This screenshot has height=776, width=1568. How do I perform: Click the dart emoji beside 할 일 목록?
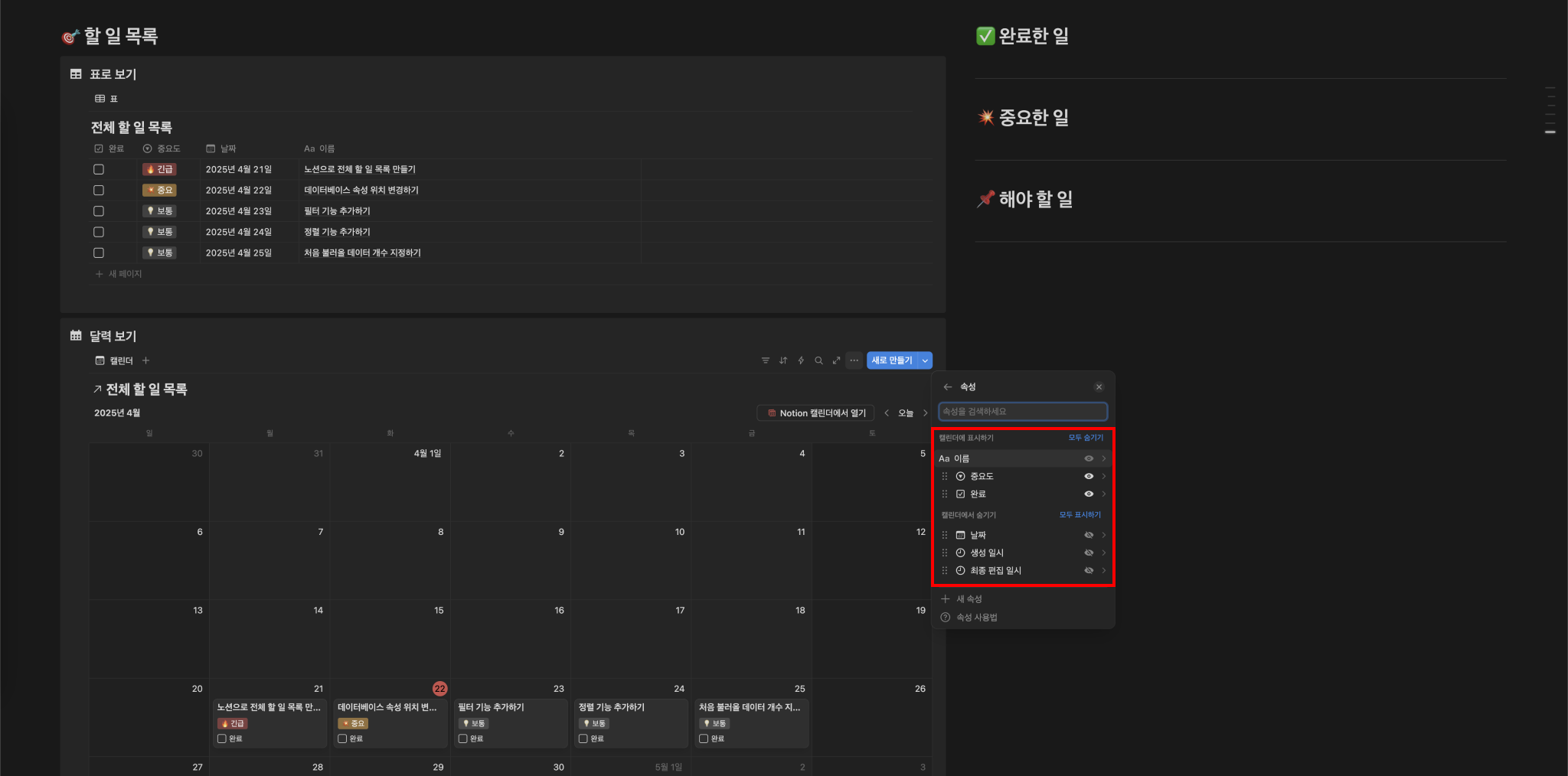coord(70,36)
